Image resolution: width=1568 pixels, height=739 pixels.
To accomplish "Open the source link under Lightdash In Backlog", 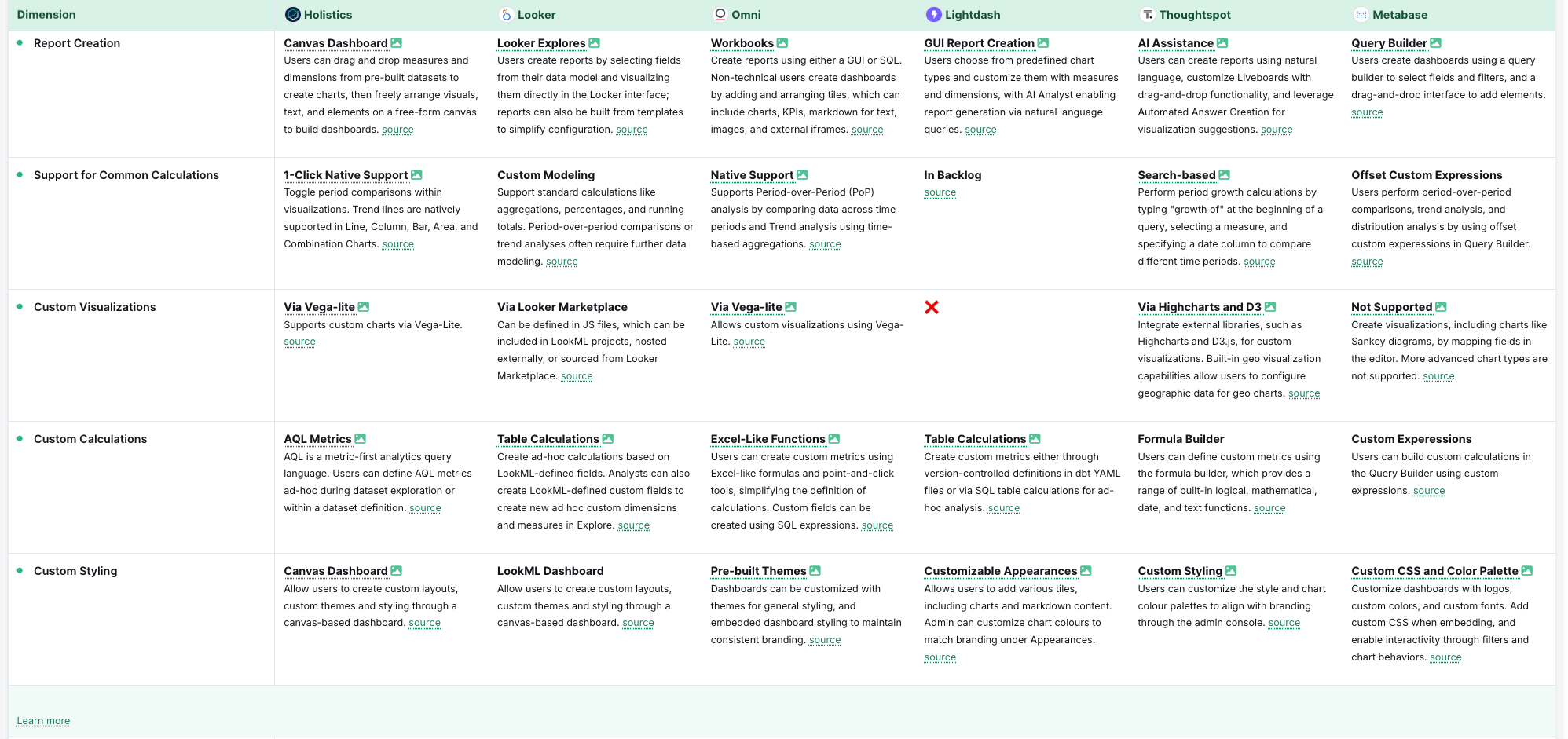I will pyautogui.click(x=940, y=192).
